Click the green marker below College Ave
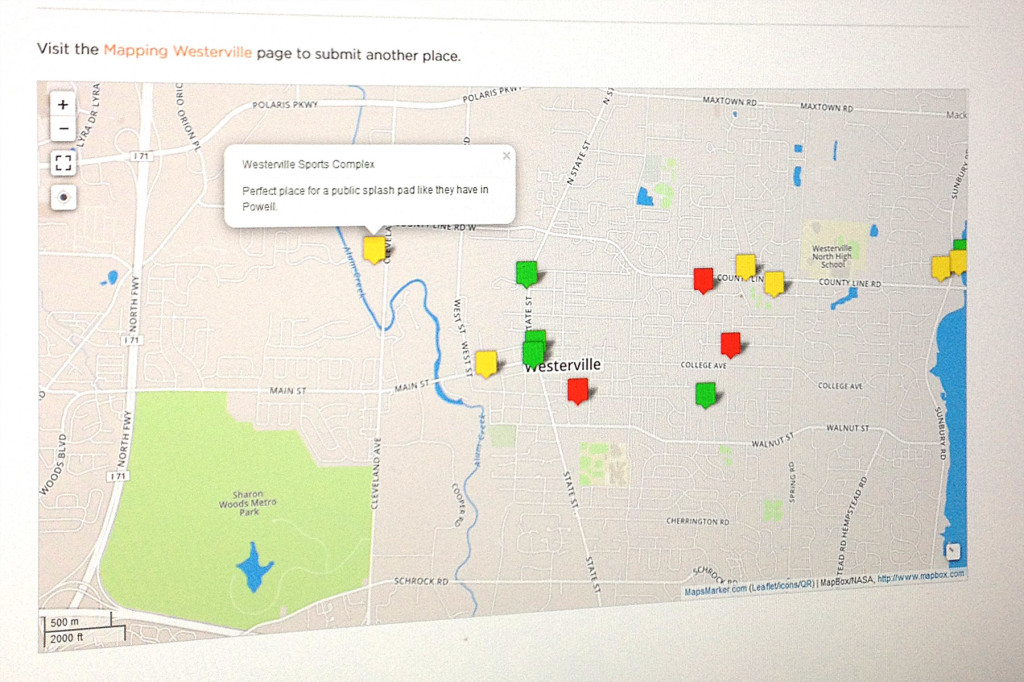Screen dimensions: 1024x682 (x=706, y=394)
